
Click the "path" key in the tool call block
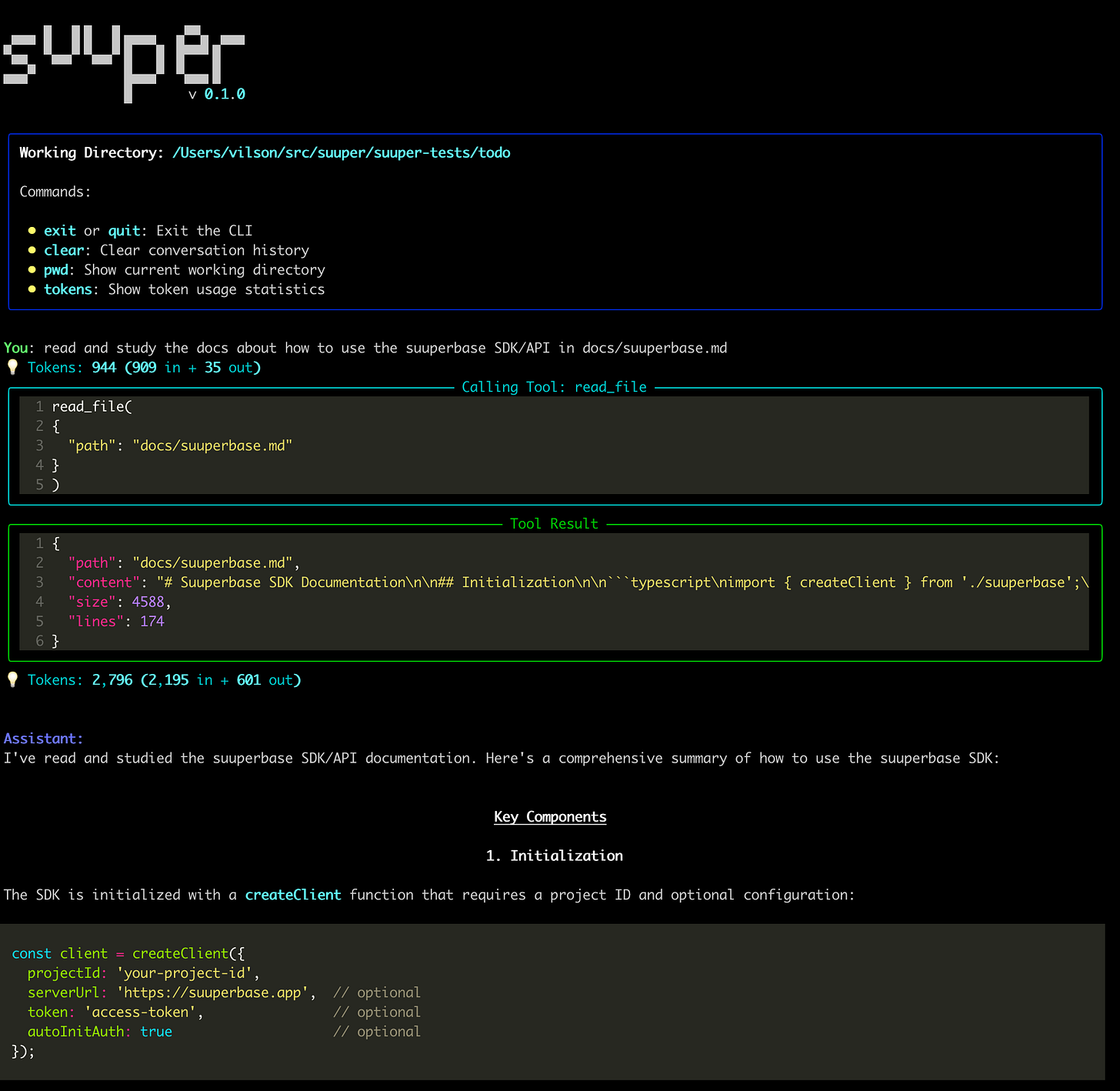point(92,445)
